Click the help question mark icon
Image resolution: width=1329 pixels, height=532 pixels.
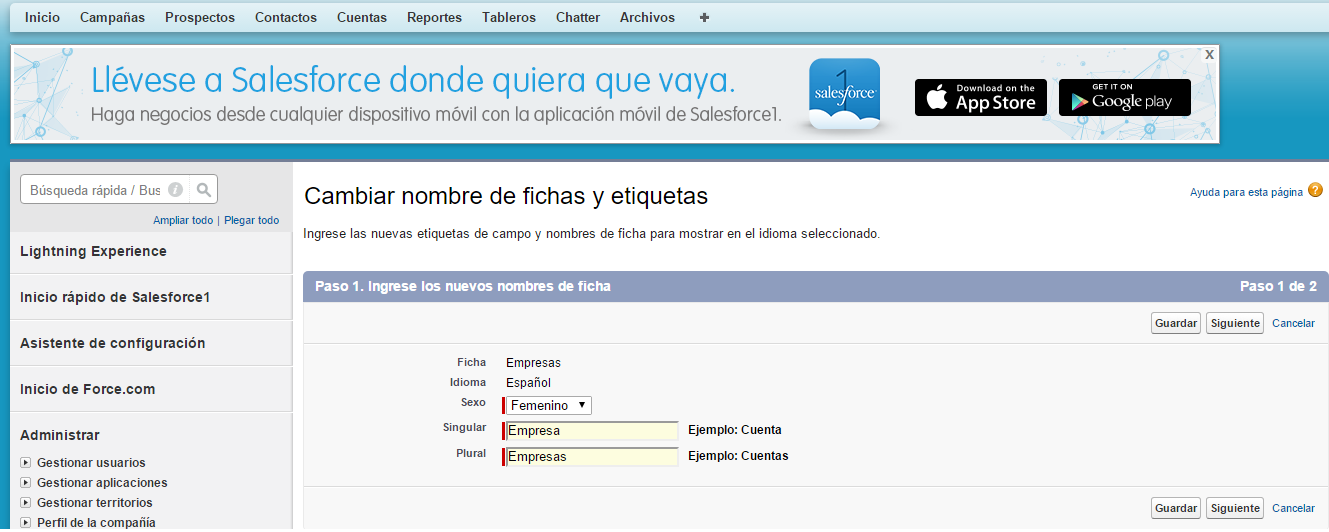(1315, 190)
